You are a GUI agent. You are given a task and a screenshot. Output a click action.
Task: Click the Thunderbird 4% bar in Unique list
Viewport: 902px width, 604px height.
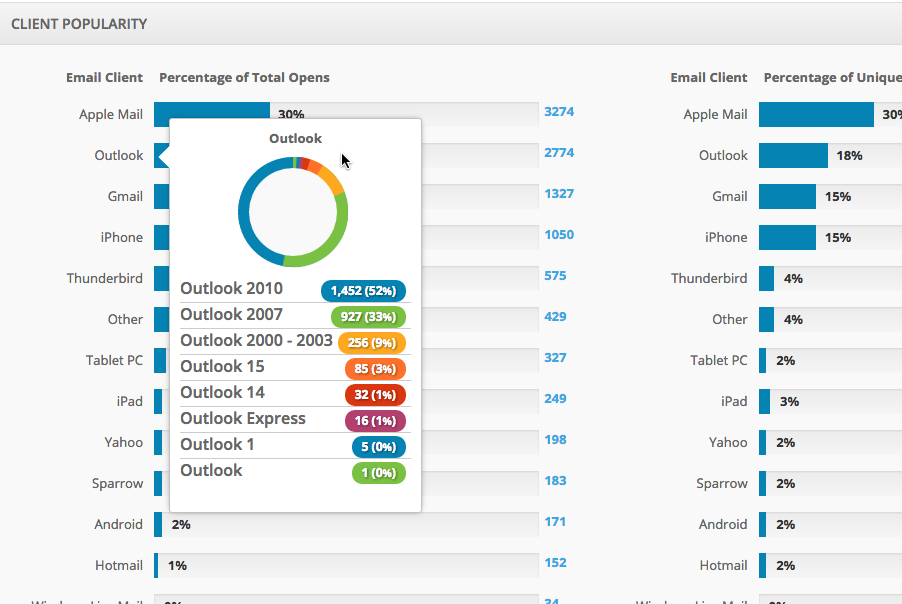[x=766, y=278]
